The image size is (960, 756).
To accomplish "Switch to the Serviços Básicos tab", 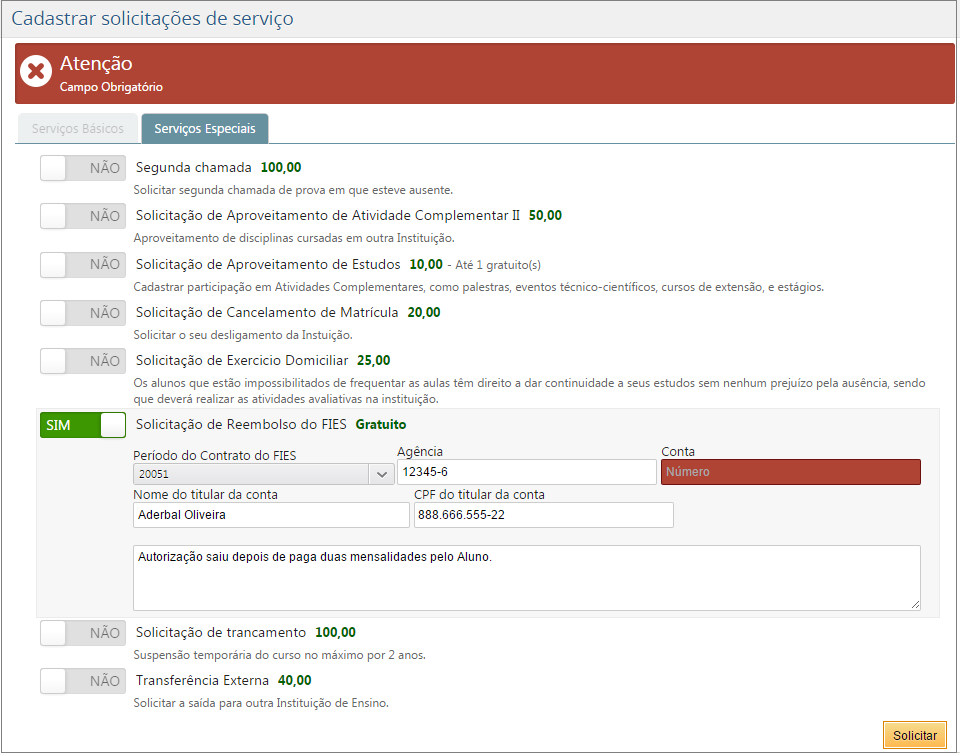I will point(78,129).
